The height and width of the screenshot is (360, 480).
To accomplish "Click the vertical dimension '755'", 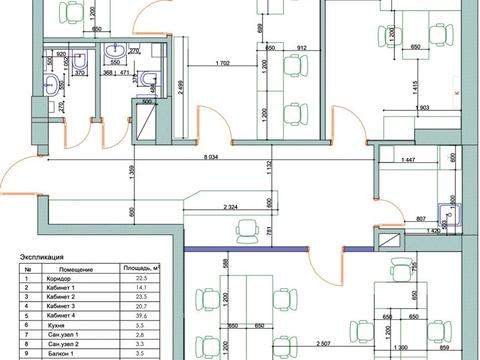I will pos(415,268).
